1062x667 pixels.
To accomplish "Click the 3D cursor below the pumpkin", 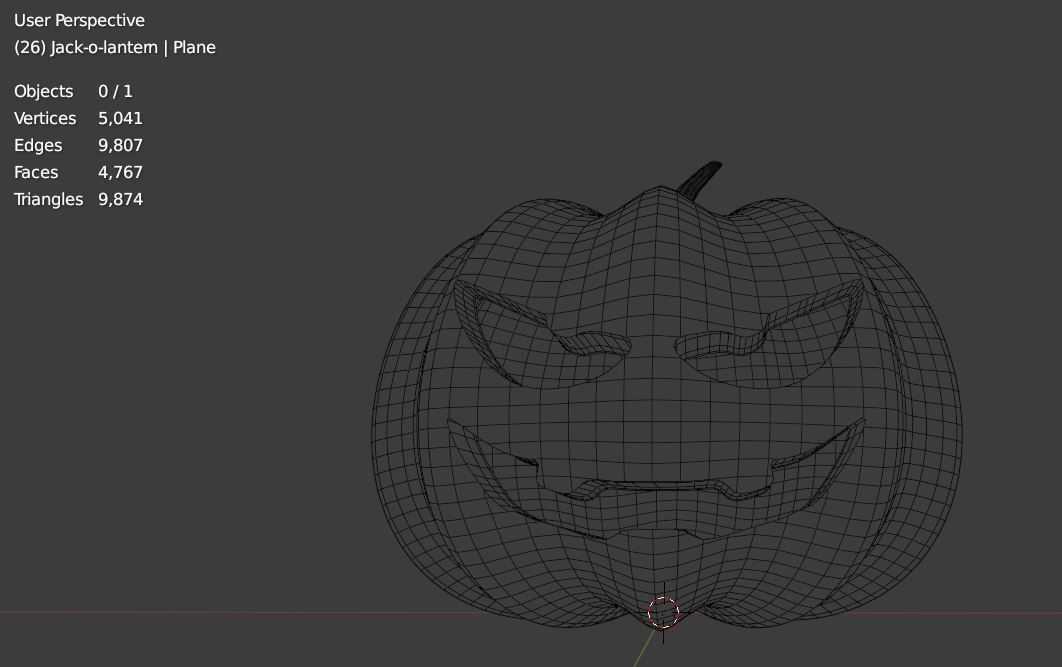I will click(x=663, y=612).
